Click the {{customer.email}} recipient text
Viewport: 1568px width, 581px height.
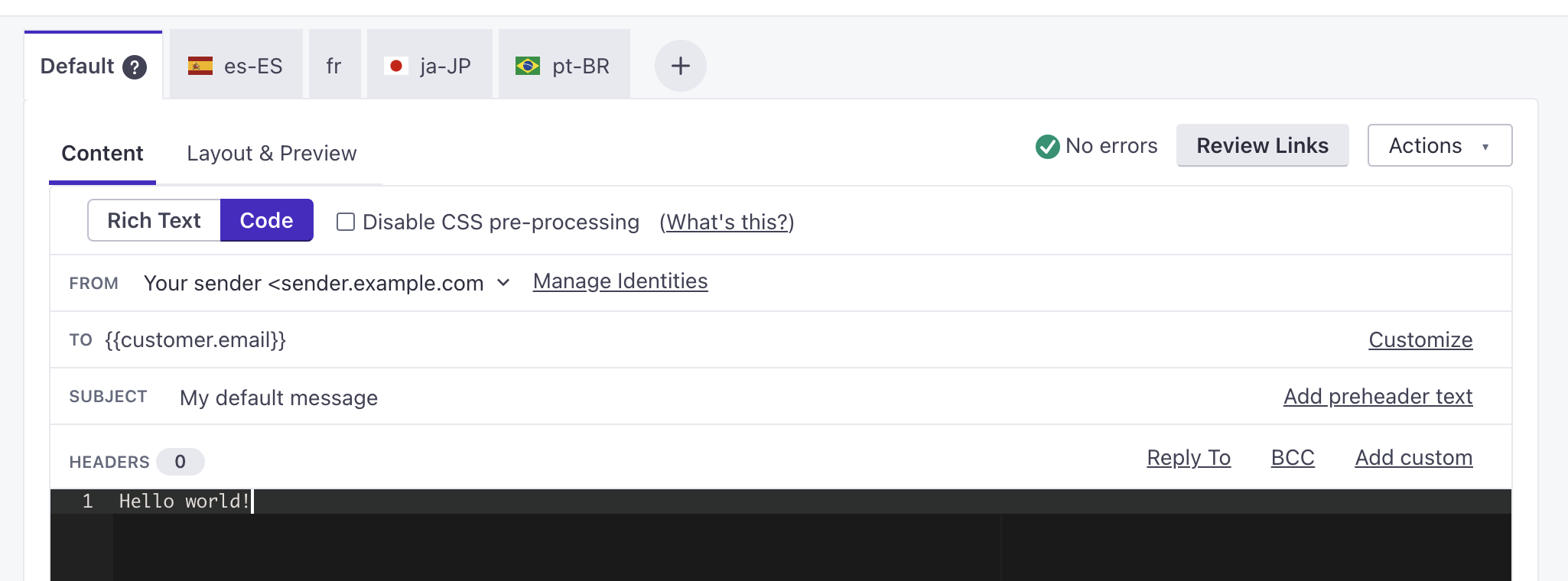click(195, 339)
